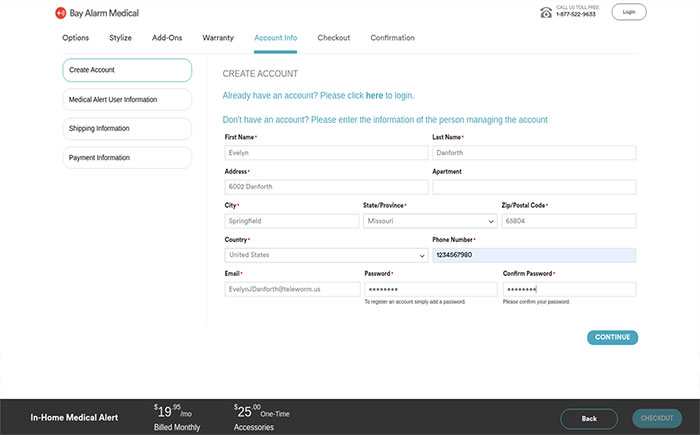Click the 'Accessories' footer label
Image resolution: width=700 pixels, height=435 pixels.
(x=254, y=427)
